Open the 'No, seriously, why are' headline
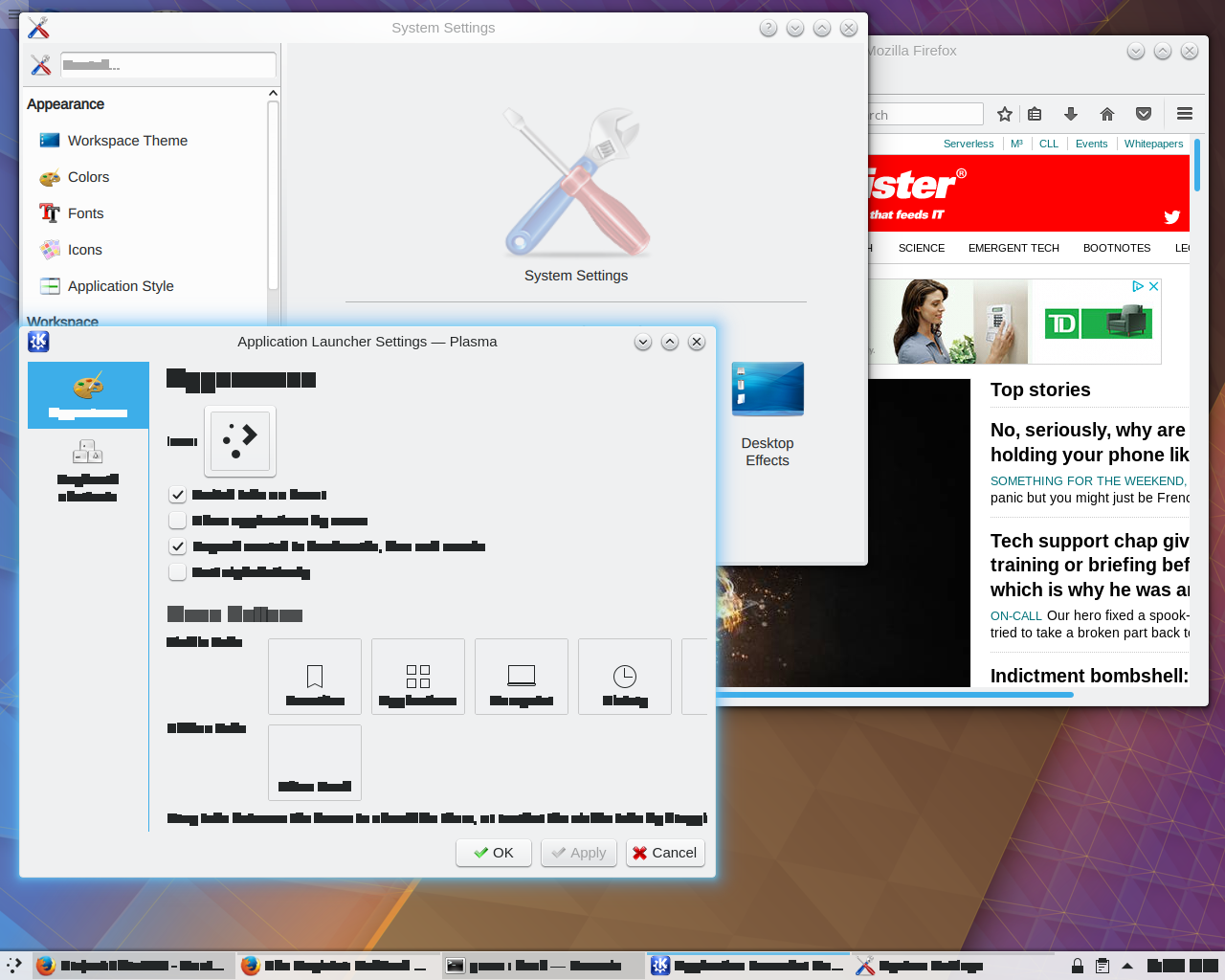 coord(1089,442)
